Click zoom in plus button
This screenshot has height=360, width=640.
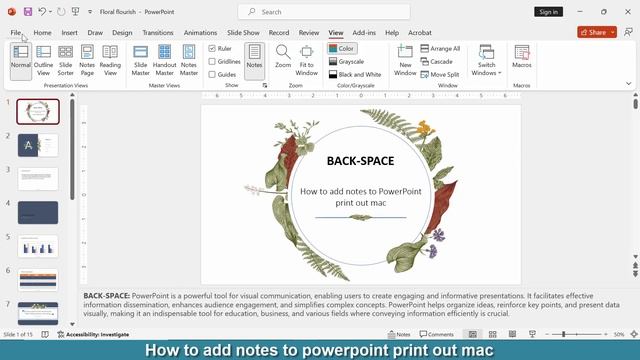coord(606,334)
